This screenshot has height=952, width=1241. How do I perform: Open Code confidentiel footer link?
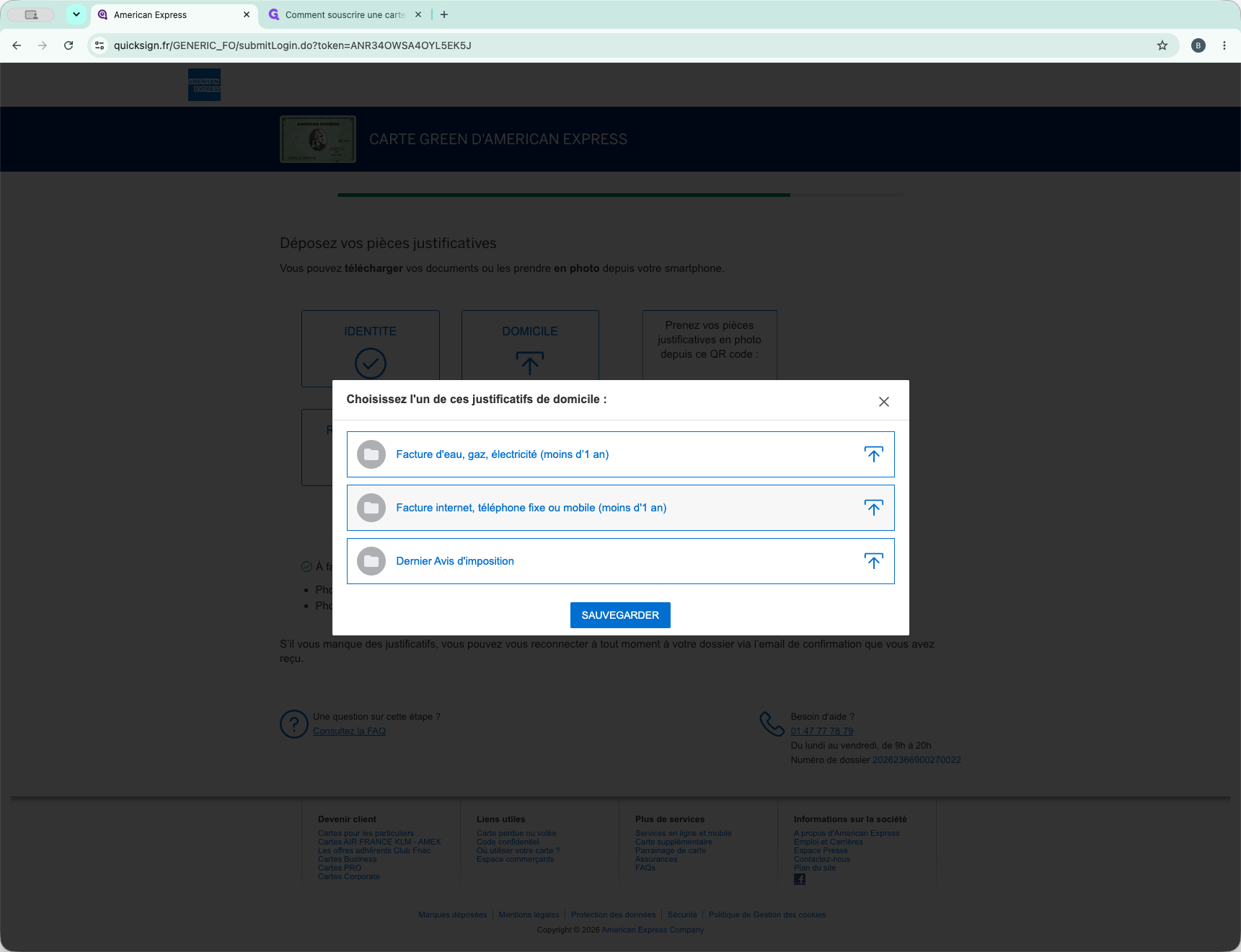(x=508, y=842)
